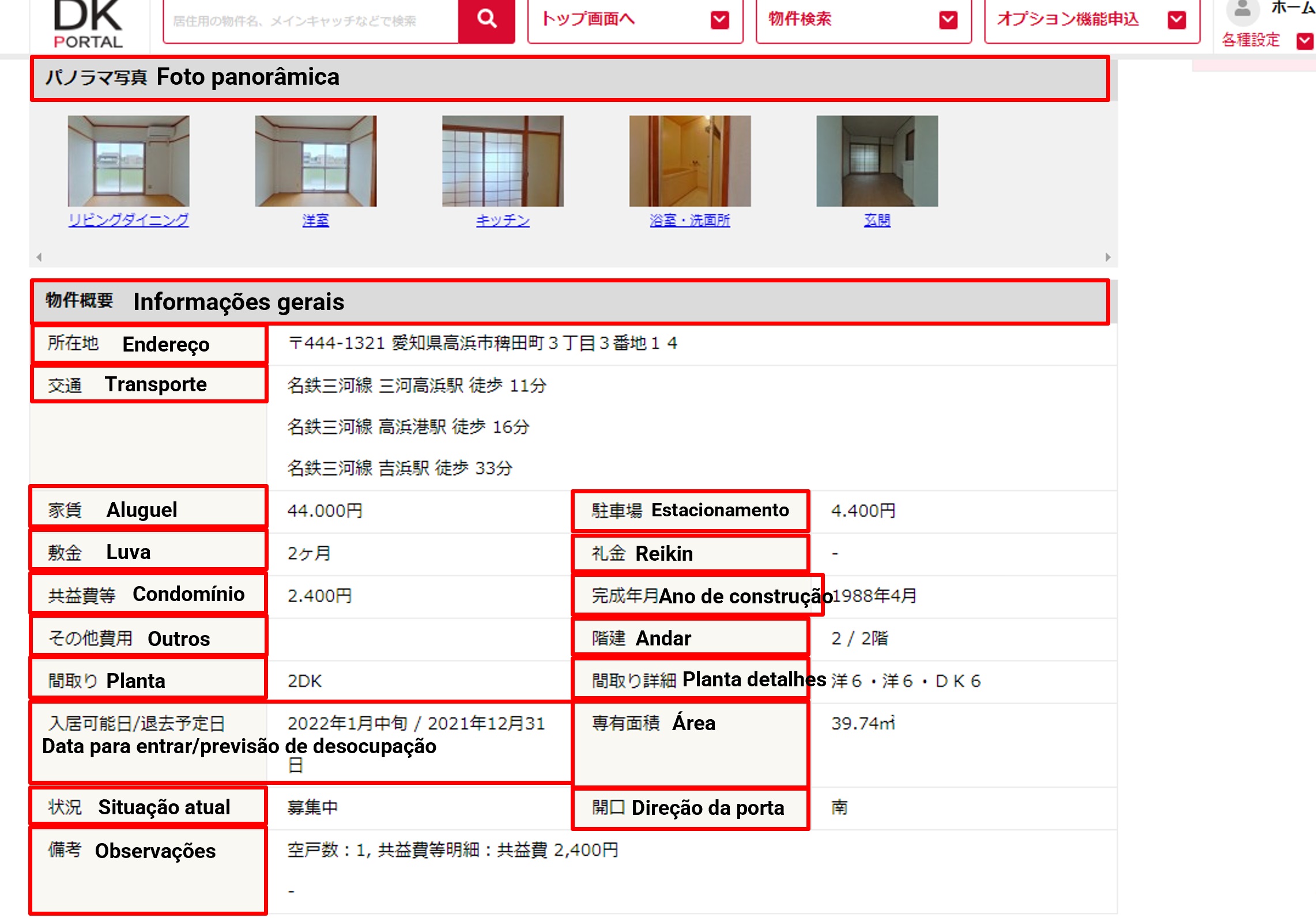The image size is (1316, 918).
Task: Expand the オプション機能申込 dropdown arrow
Action: click(x=1176, y=20)
